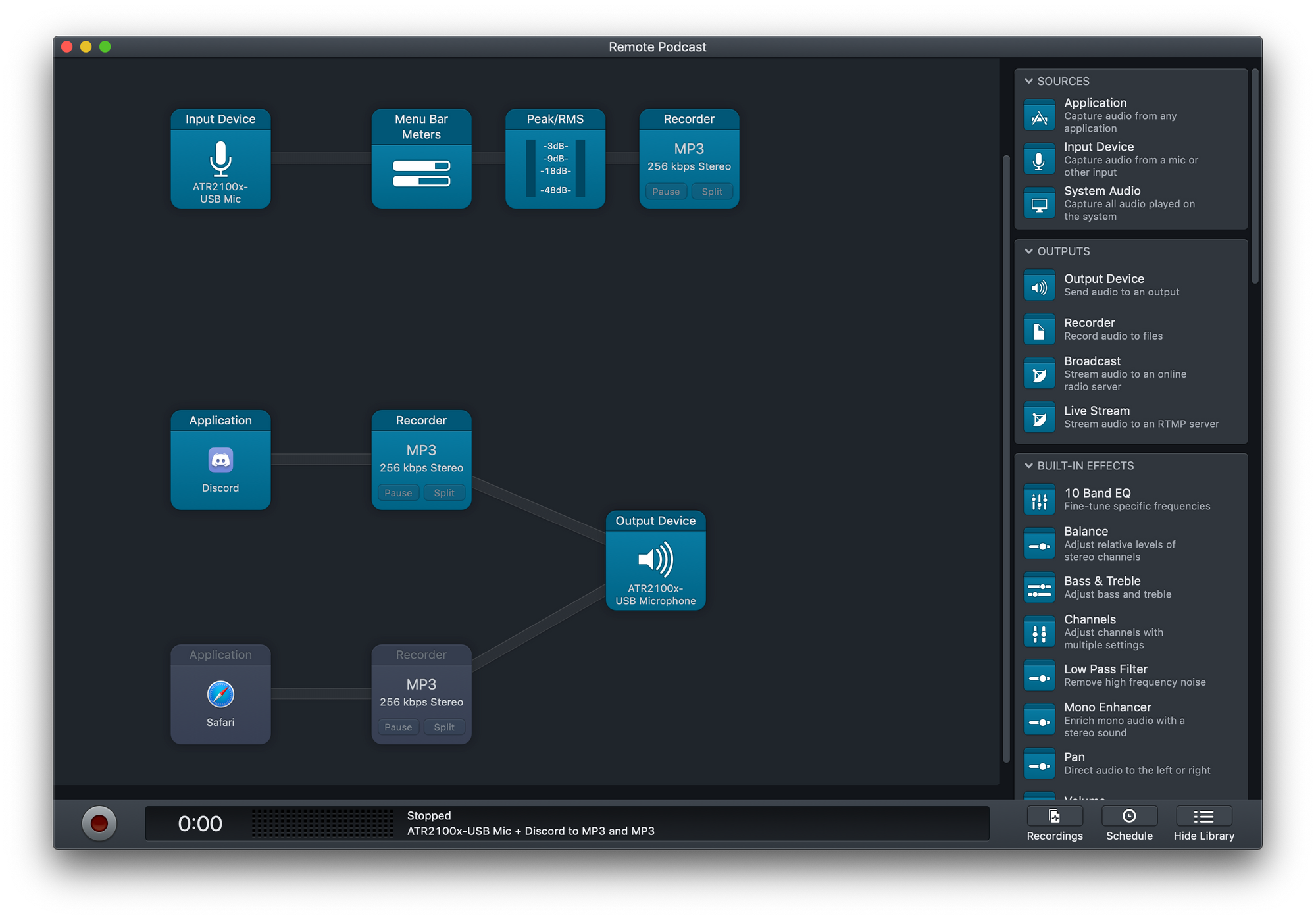The image size is (1316, 920).
Task: Click the red record button
Action: coord(99,823)
